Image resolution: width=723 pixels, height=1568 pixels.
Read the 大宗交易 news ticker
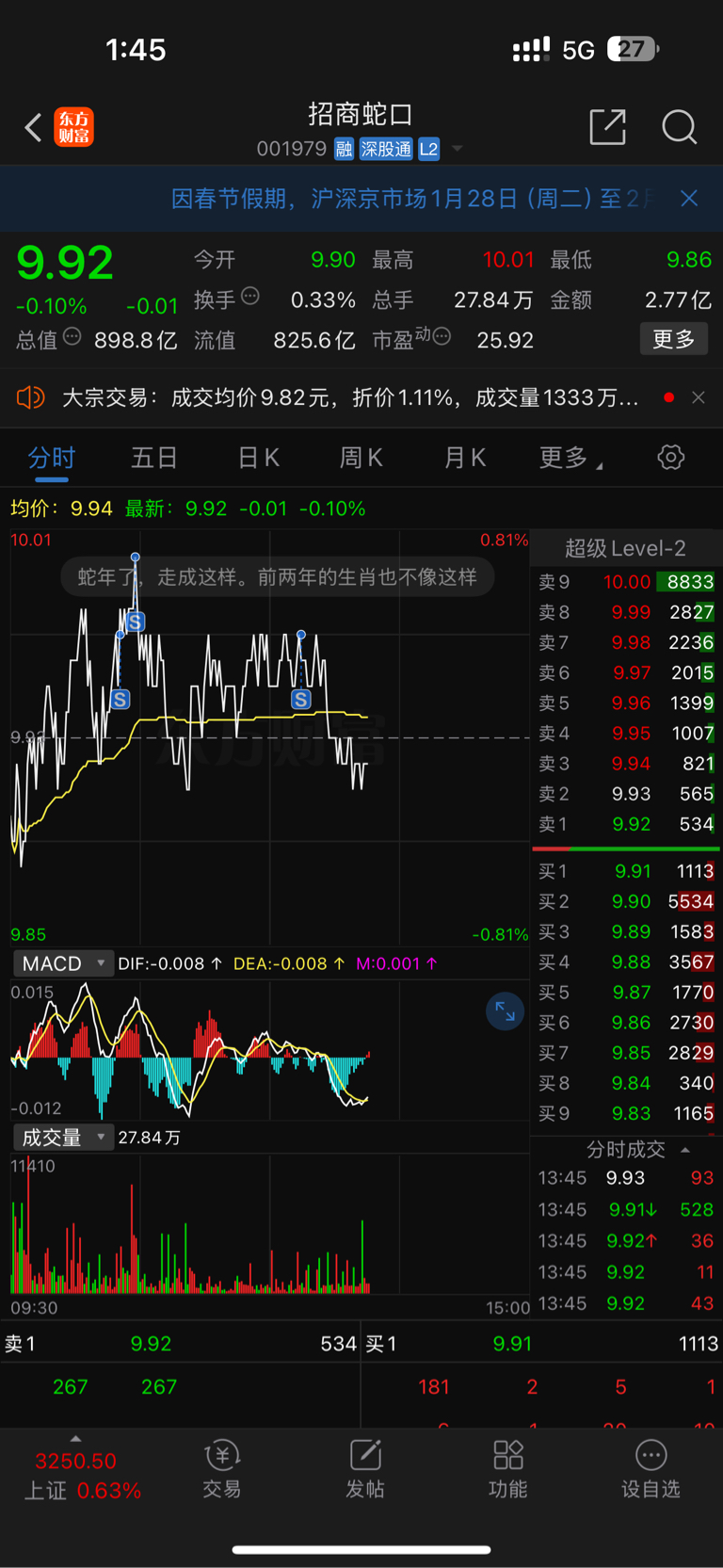coord(350,397)
